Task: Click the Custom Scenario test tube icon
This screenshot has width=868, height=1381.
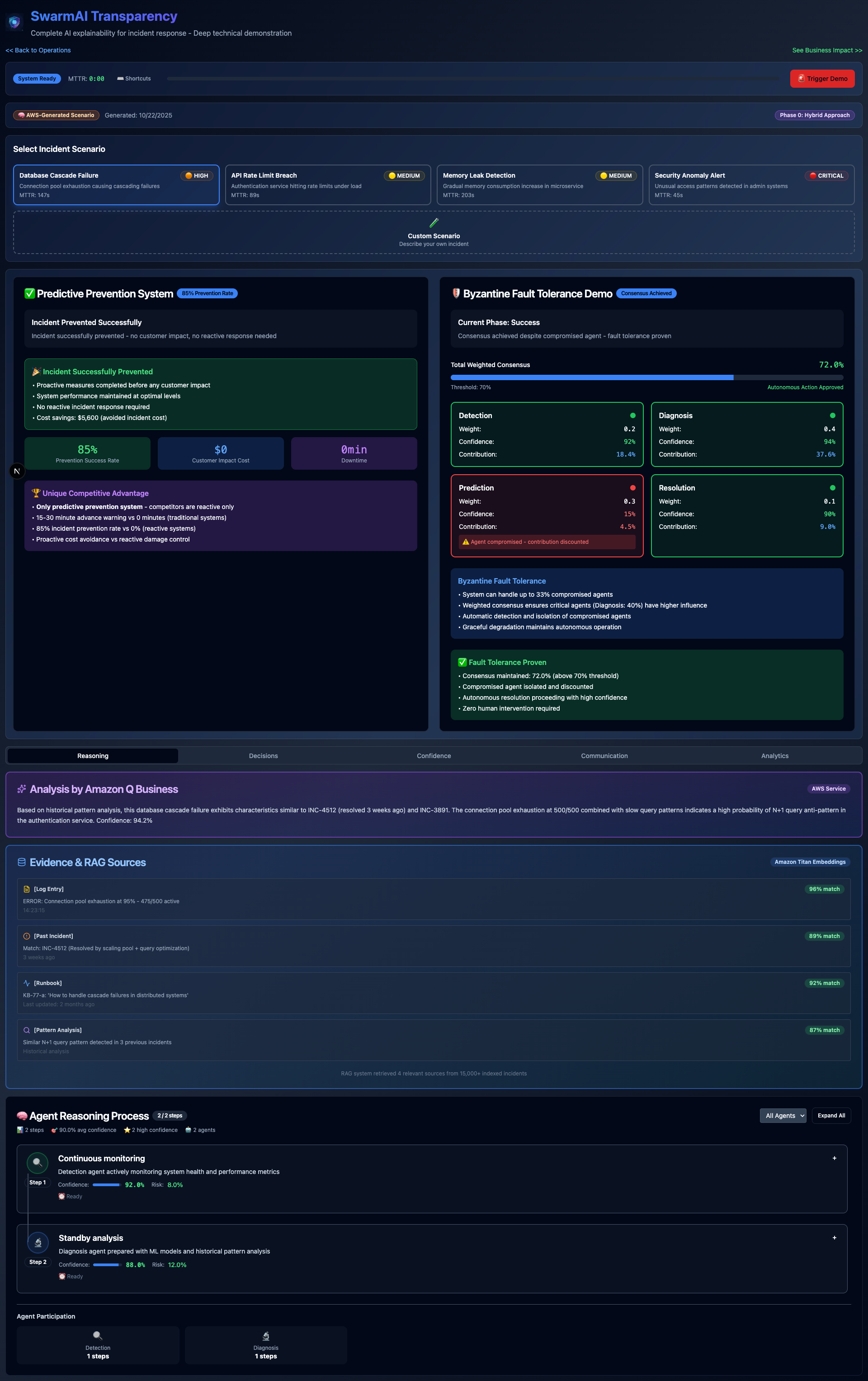Action: [x=434, y=222]
